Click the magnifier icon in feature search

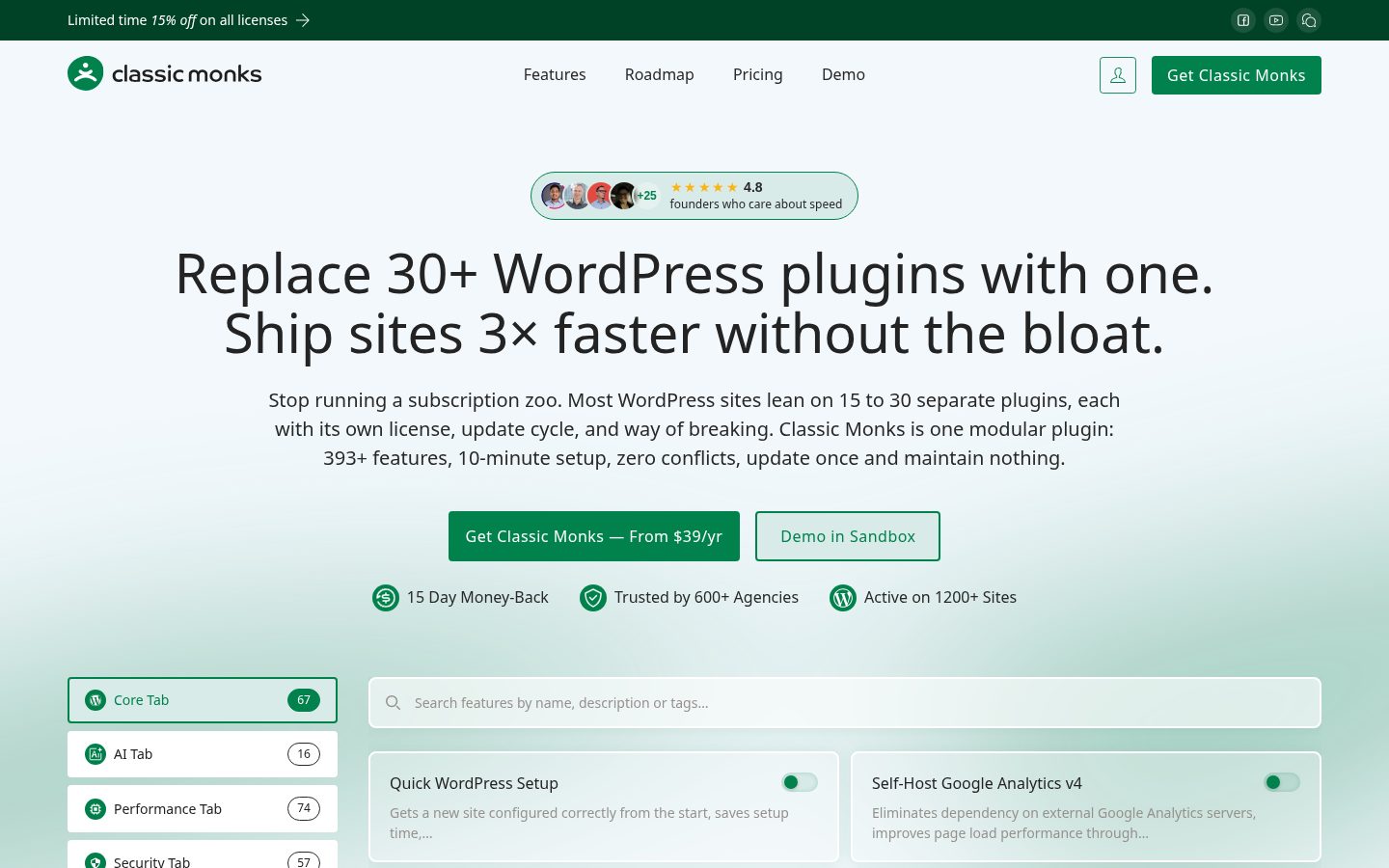point(393,703)
